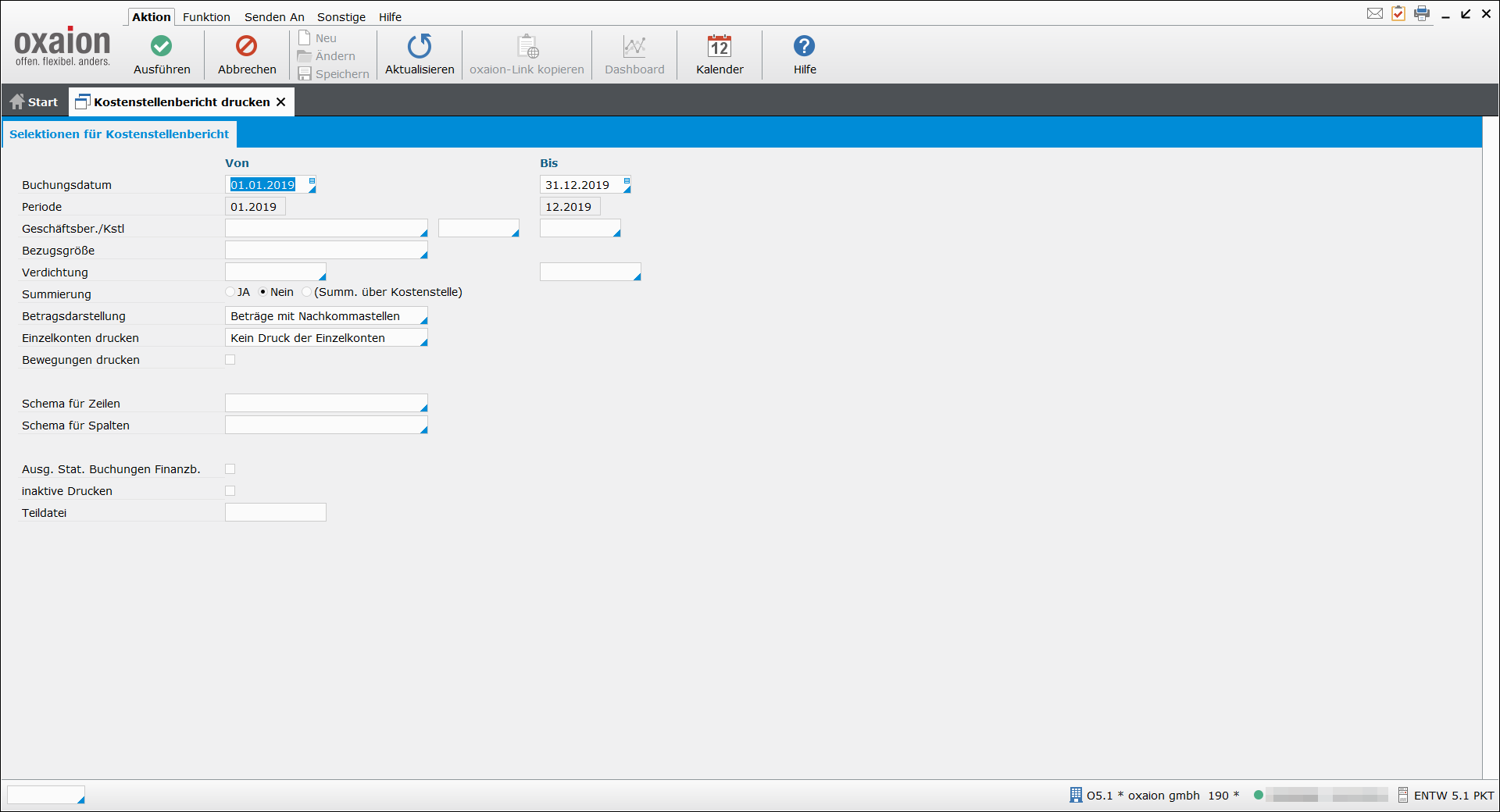The height and width of the screenshot is (812, 1500).
Task: Select the JA radio button for Summierung
Action: [230, 292]
